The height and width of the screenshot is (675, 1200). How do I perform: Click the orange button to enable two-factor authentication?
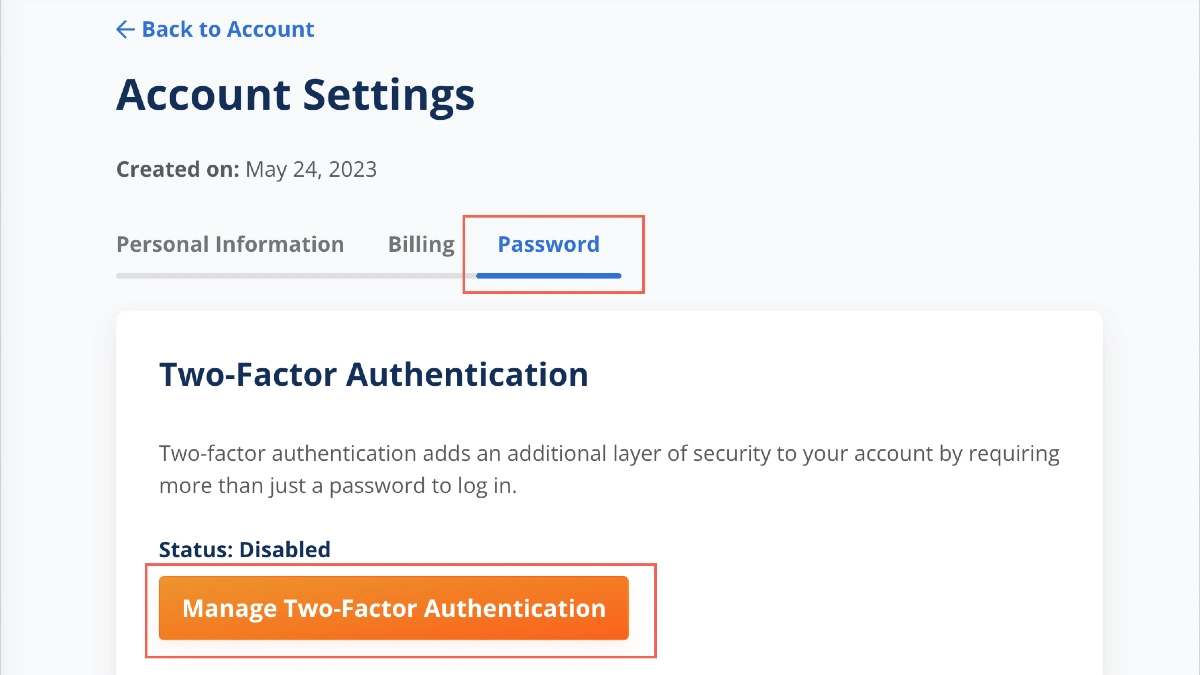pyautogui.click(x=393, y=608)
